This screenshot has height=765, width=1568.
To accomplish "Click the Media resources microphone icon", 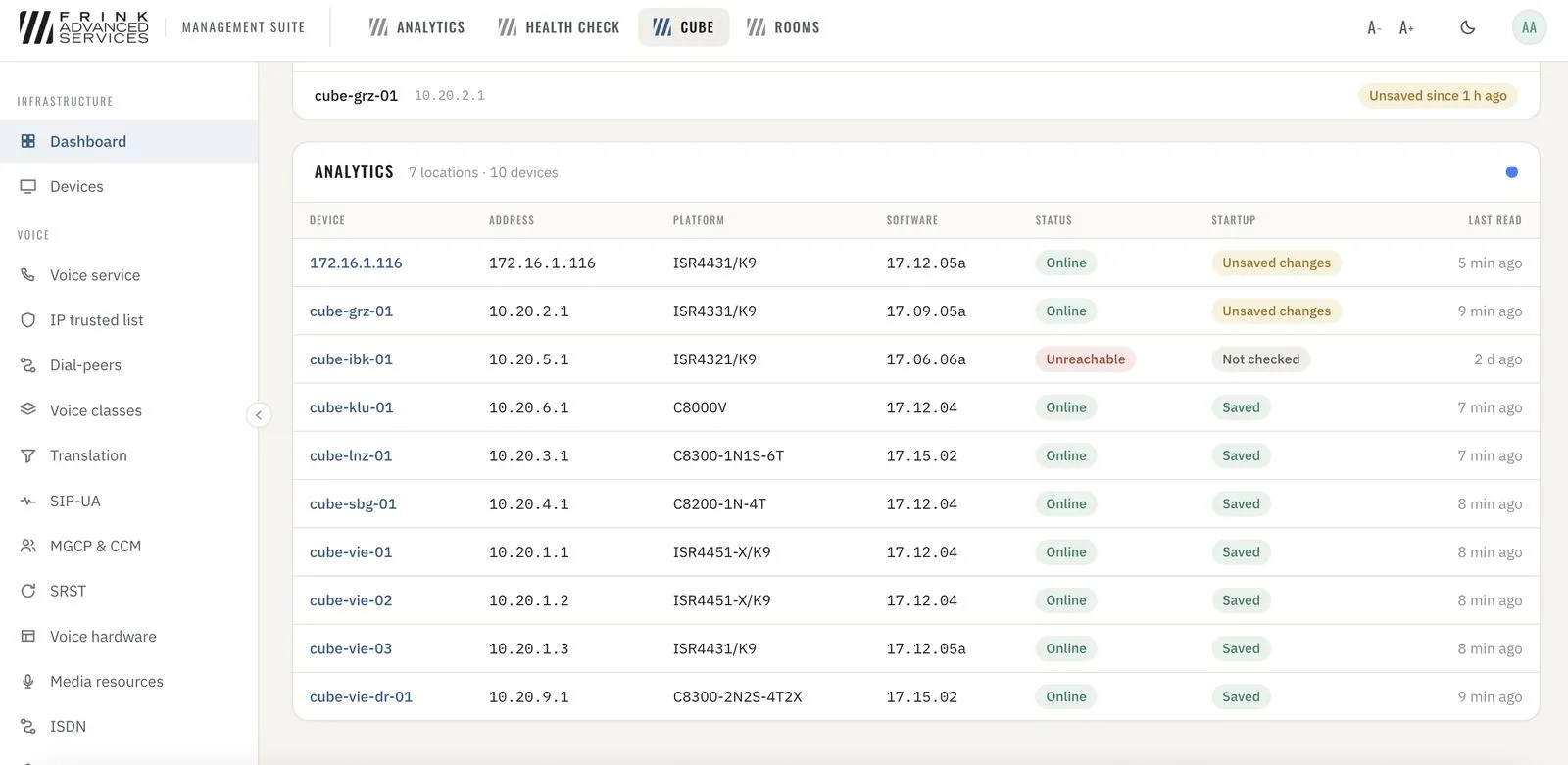I will (28, 681).
